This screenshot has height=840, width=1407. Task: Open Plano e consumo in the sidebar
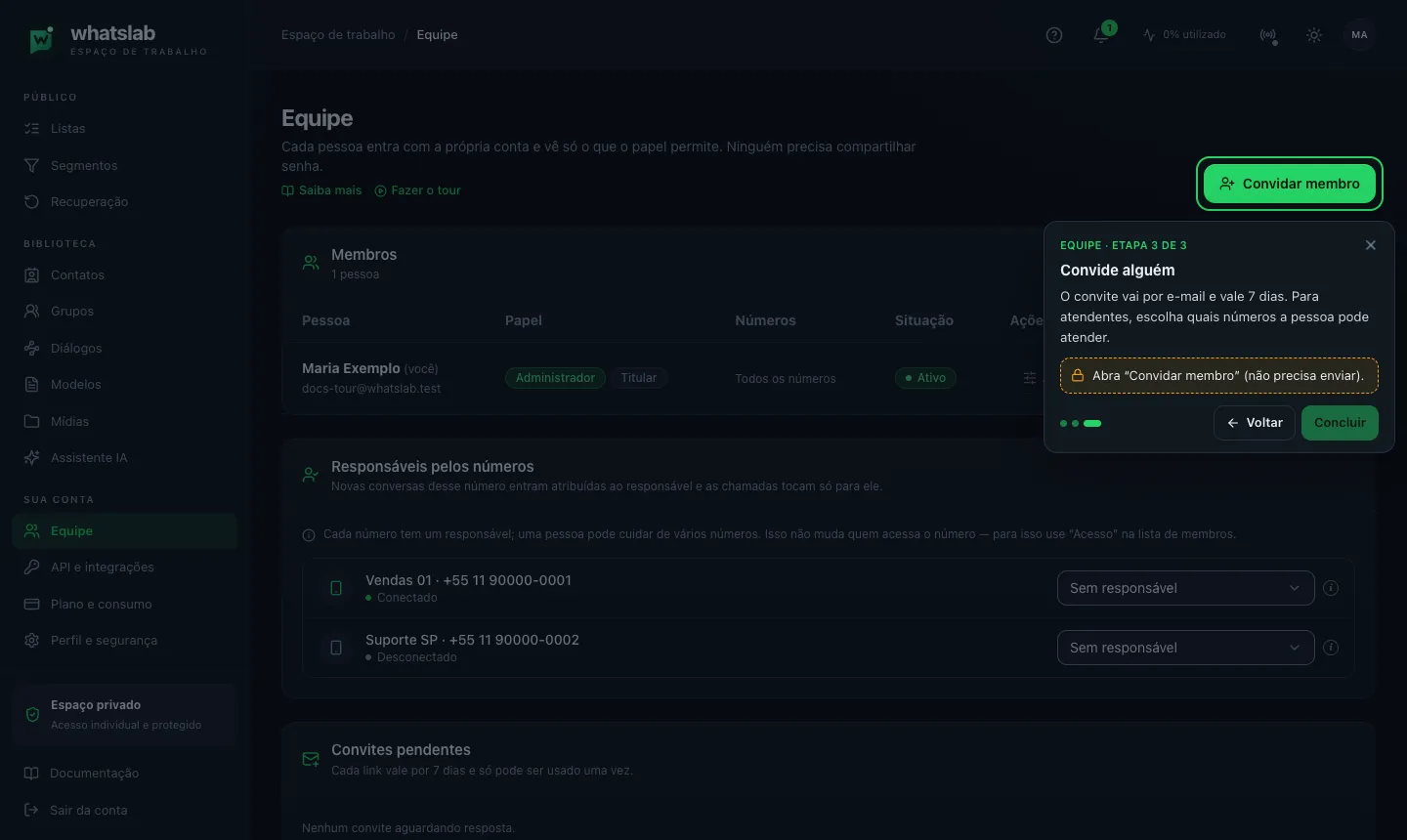[124, 605]
